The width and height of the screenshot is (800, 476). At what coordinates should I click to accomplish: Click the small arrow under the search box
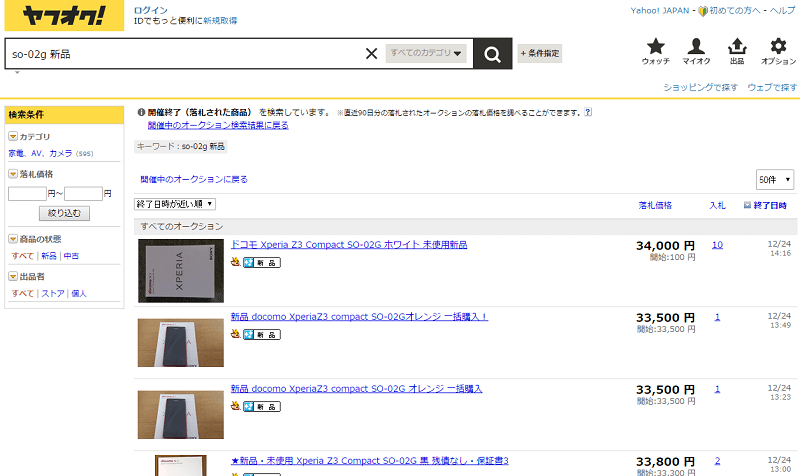coord(17,73)
